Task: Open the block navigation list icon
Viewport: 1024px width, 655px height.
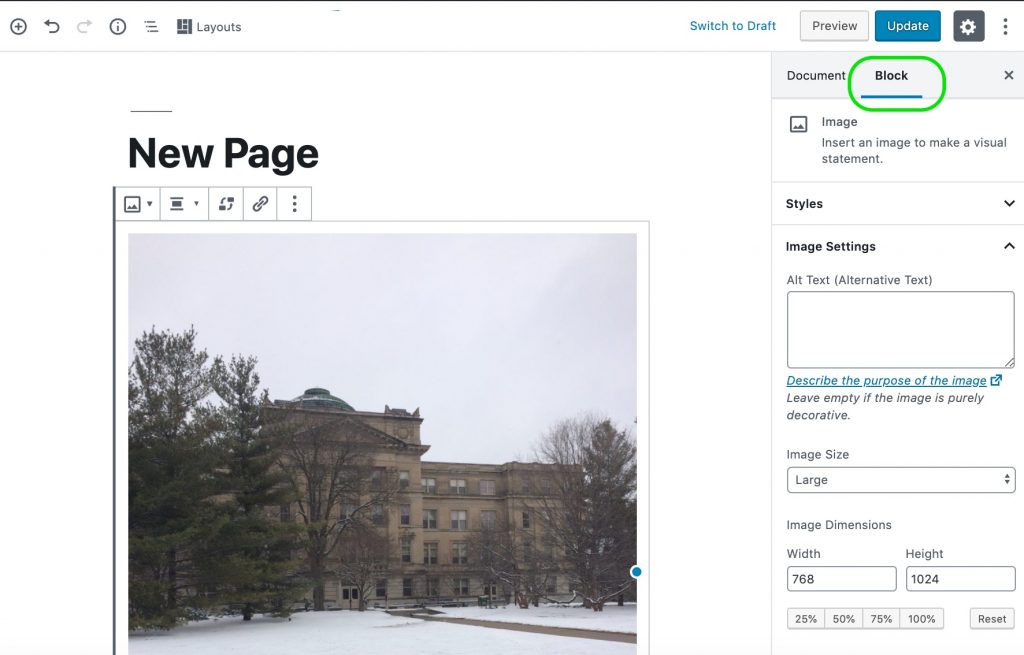Action: [x=151, y=27]
